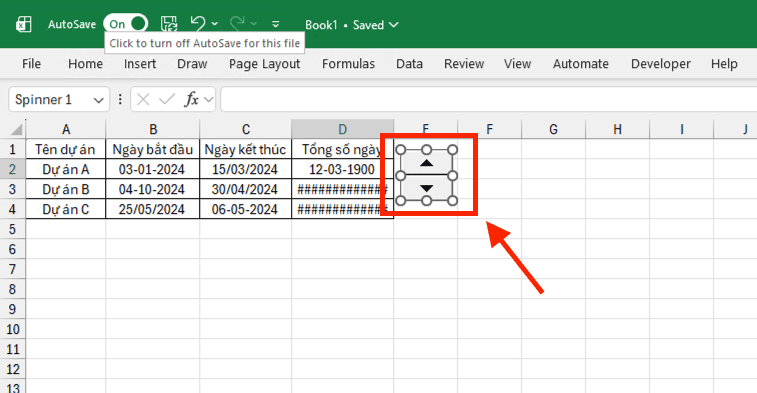This screenshot has width=757, height=393.
Task: Select column B header
Action: coord(153,129)
